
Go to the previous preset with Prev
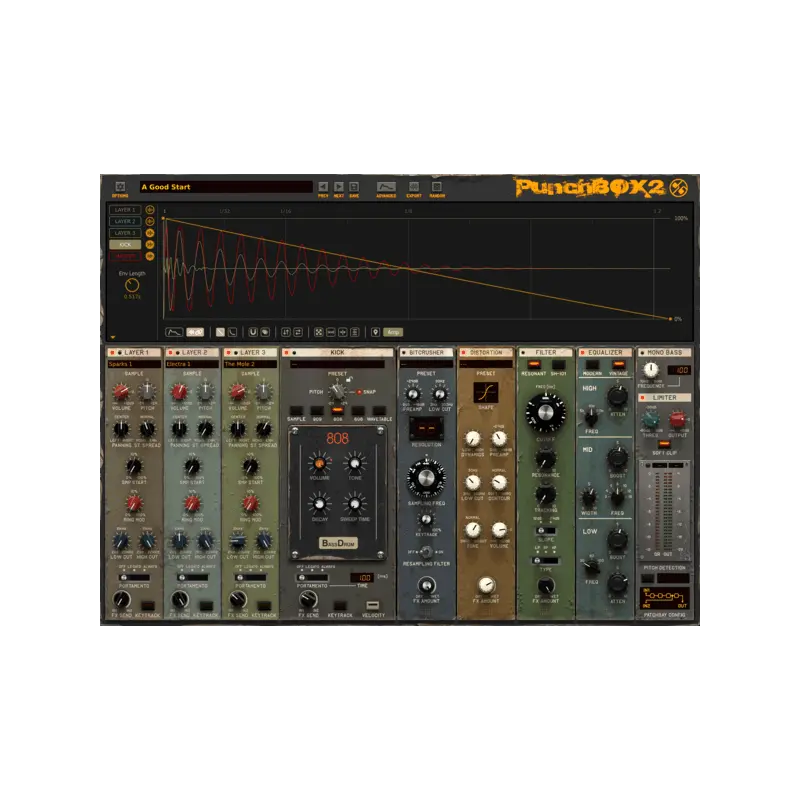point(323,187)
